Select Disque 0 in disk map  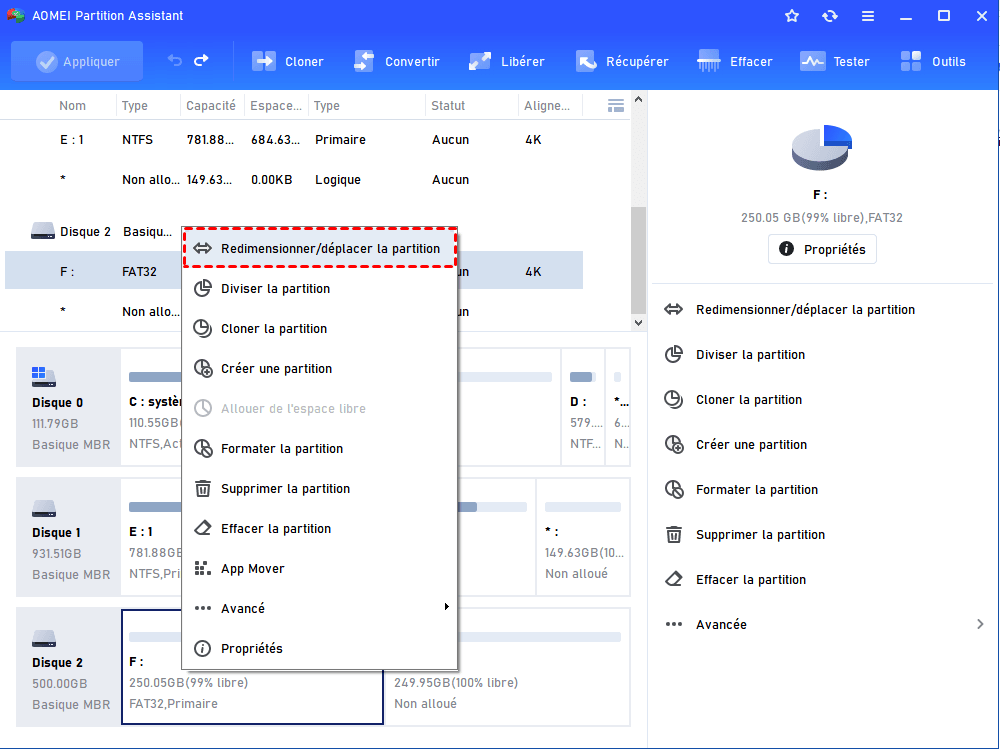[68, 407]
